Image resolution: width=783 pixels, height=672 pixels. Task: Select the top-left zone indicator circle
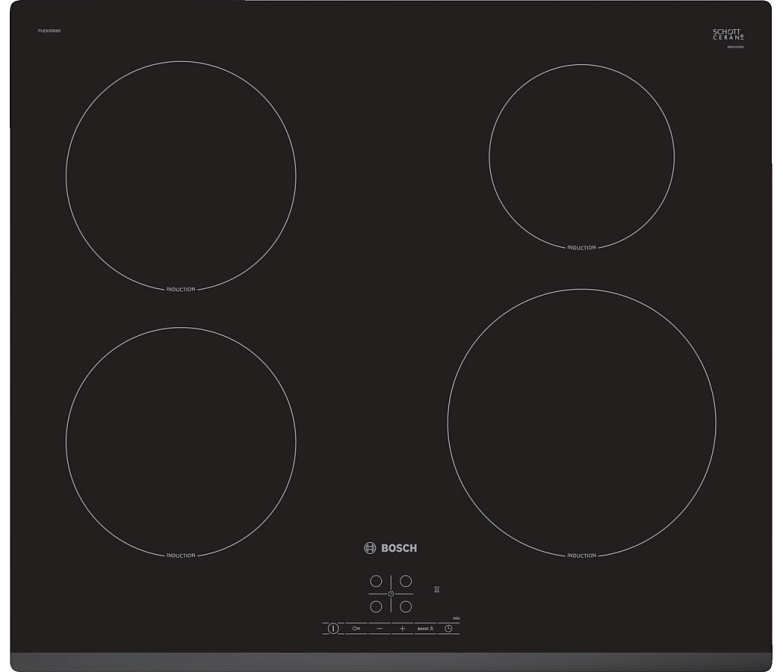pyautogui.click(x=376, y=580)
